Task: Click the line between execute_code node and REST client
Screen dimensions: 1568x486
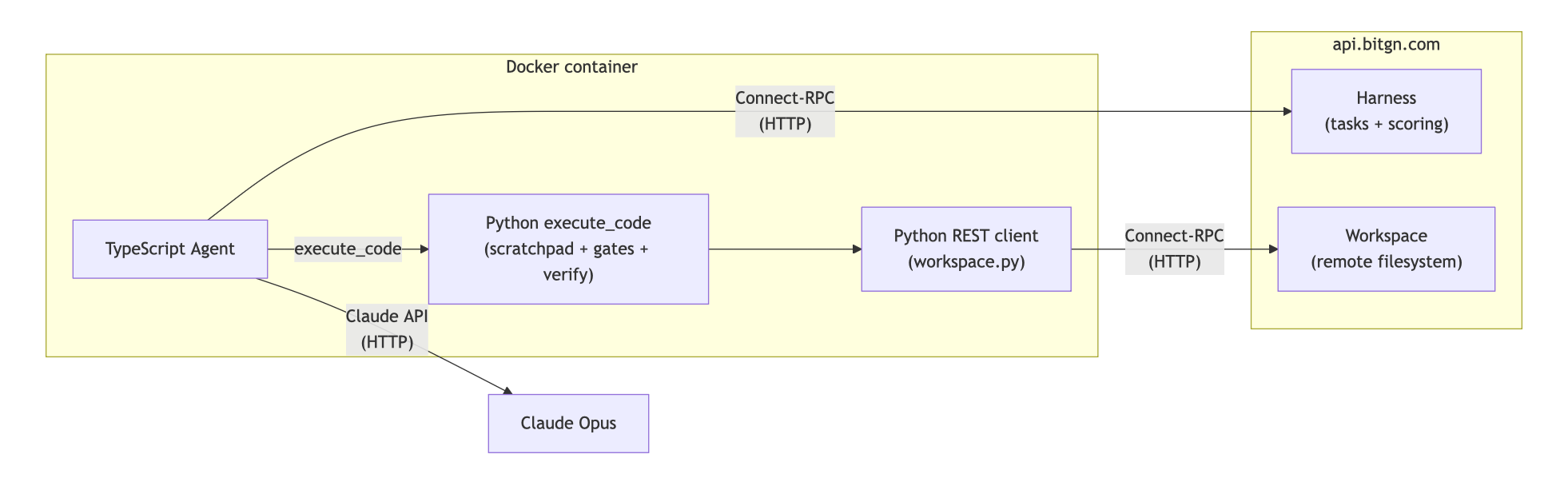Action: coord(783,249)
